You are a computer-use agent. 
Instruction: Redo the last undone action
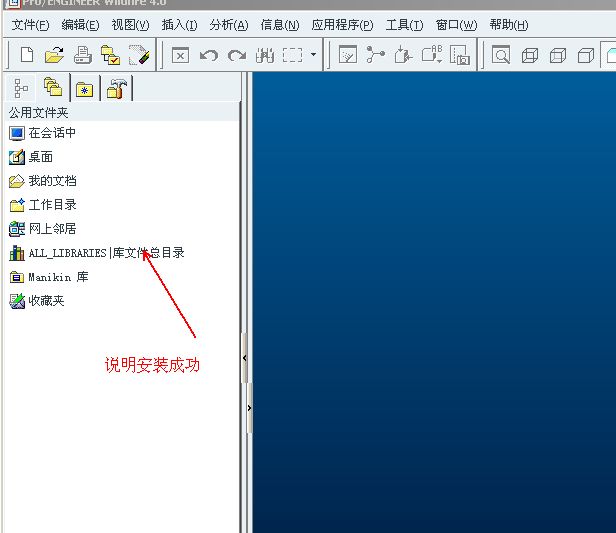click(x=237, y=55)
